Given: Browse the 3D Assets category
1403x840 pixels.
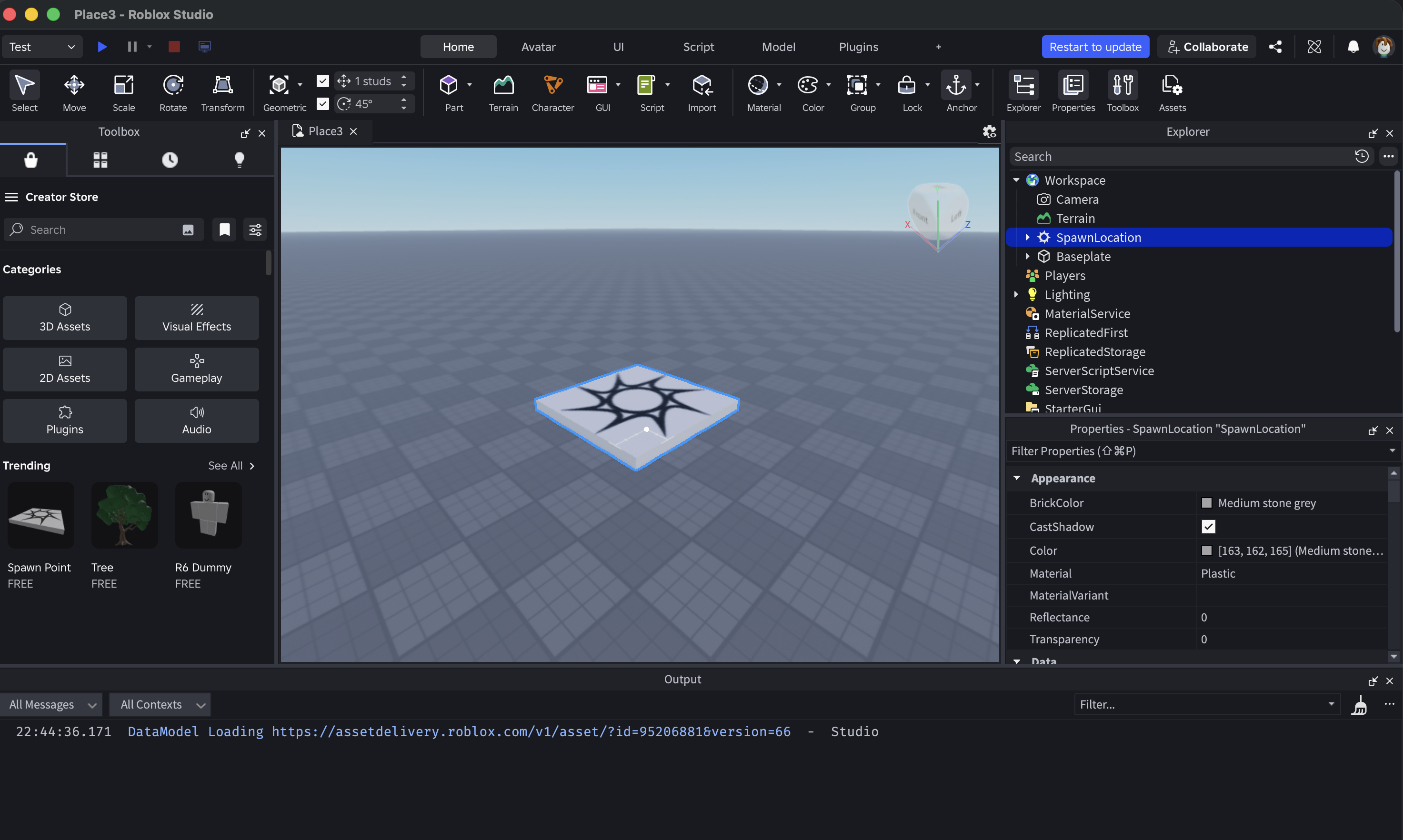Looking at the screenshot, I should point(64,318).
